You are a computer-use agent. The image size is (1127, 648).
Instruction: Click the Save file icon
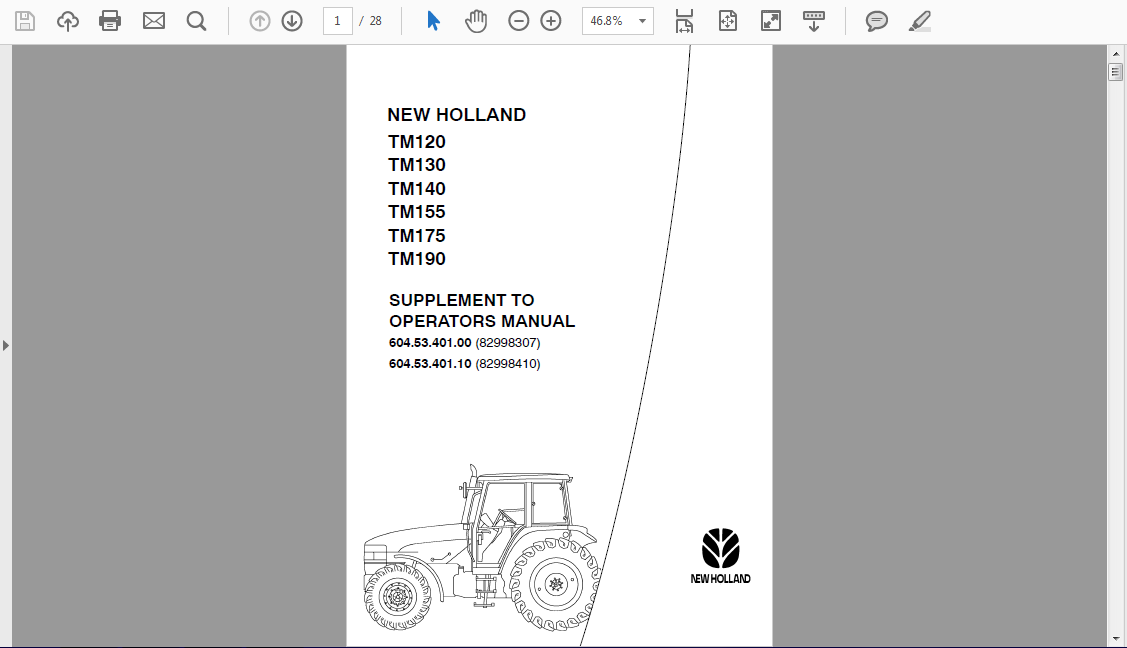(x=24, y=21)
